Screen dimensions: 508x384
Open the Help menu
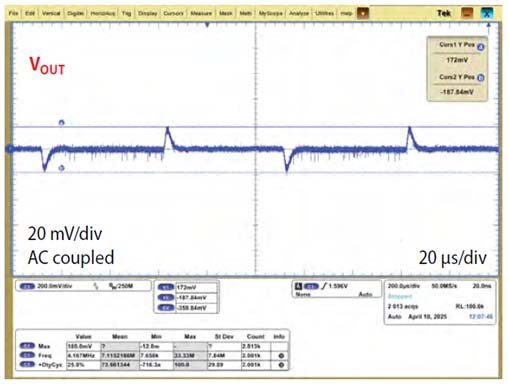tap(346, 13)
